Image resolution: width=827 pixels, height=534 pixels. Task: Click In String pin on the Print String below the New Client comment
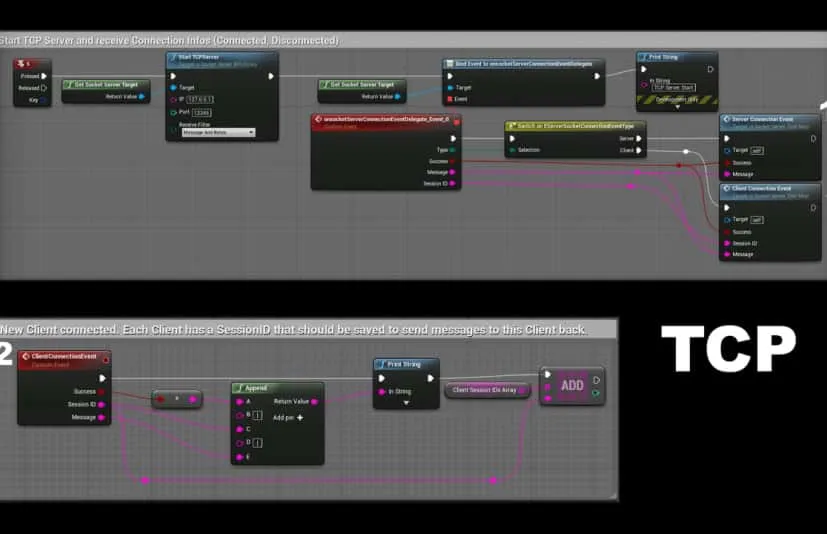pos(382,392)
